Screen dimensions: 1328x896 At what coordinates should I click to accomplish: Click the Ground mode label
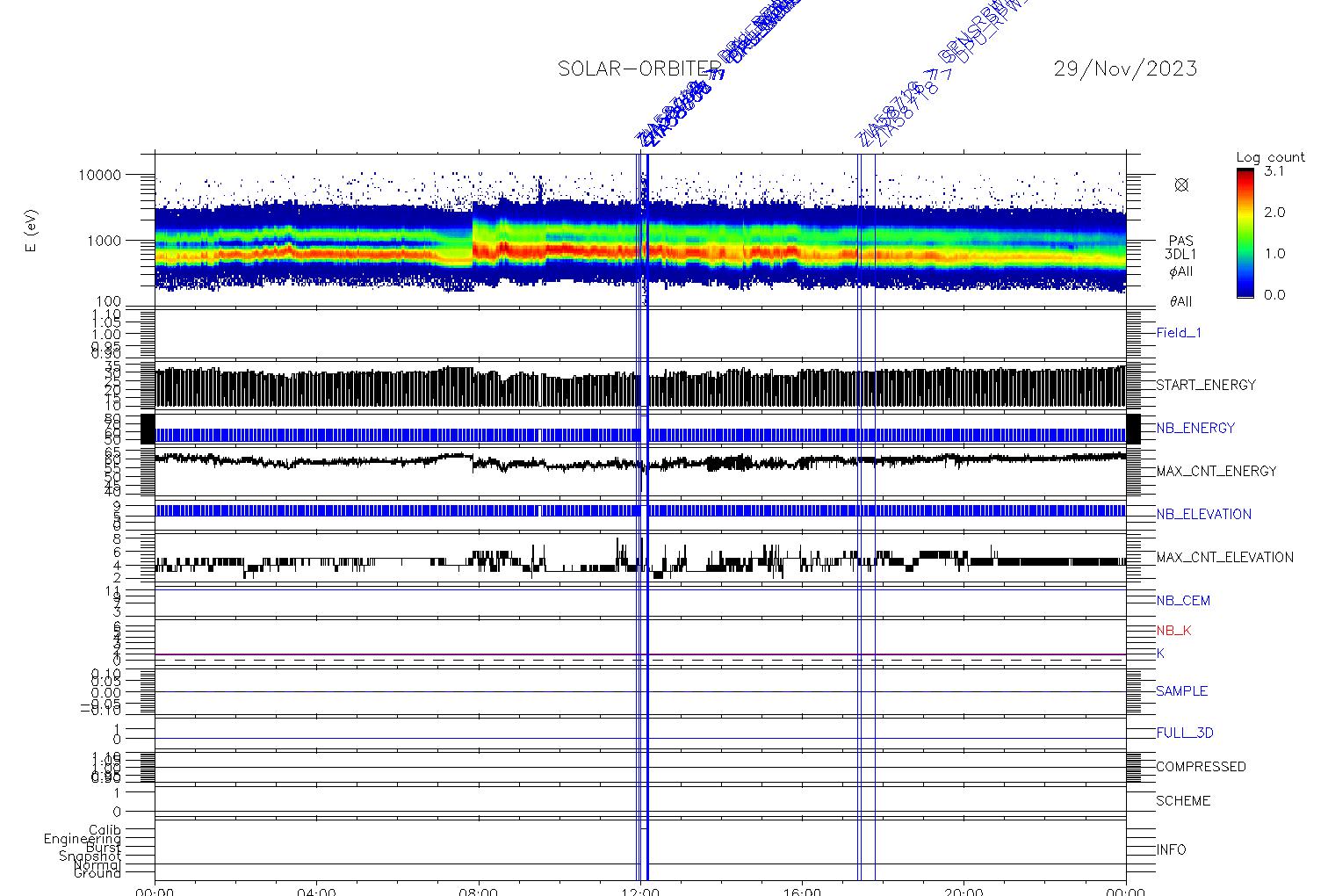[x=97, y=873]
